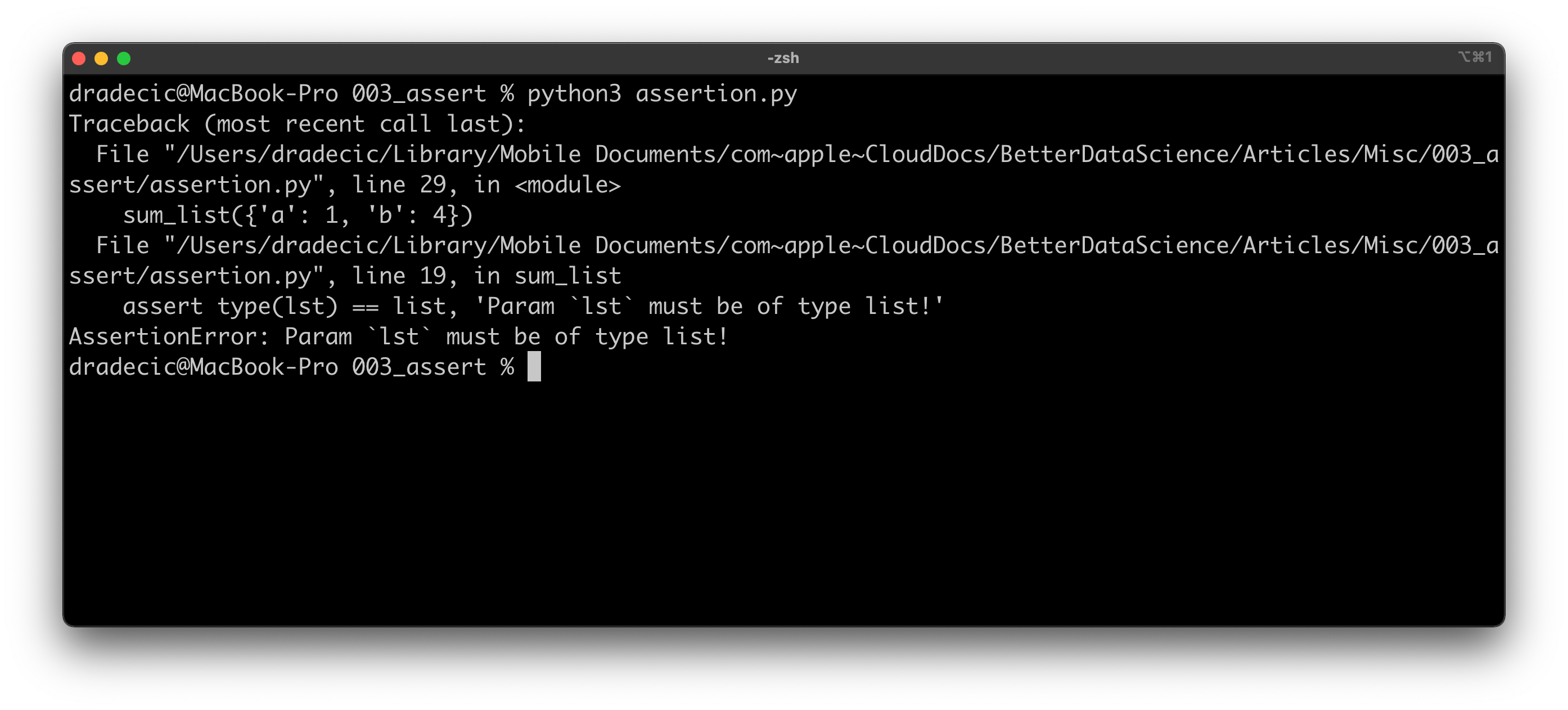Click the "python3 assertion.py" command text
The image size is (1568, 710).
661,94
